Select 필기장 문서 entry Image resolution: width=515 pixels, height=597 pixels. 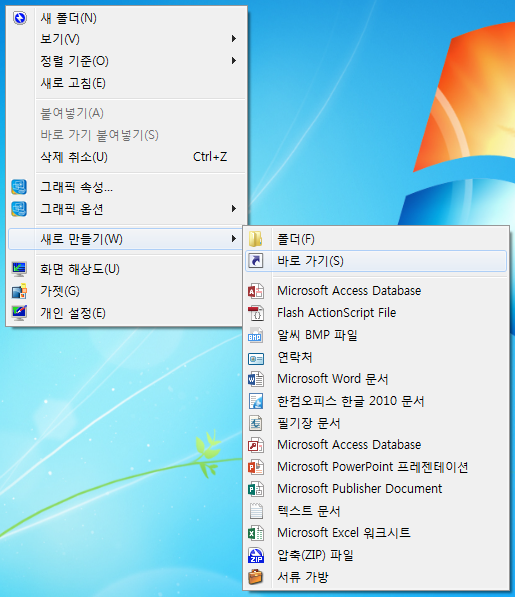(376, 423)
